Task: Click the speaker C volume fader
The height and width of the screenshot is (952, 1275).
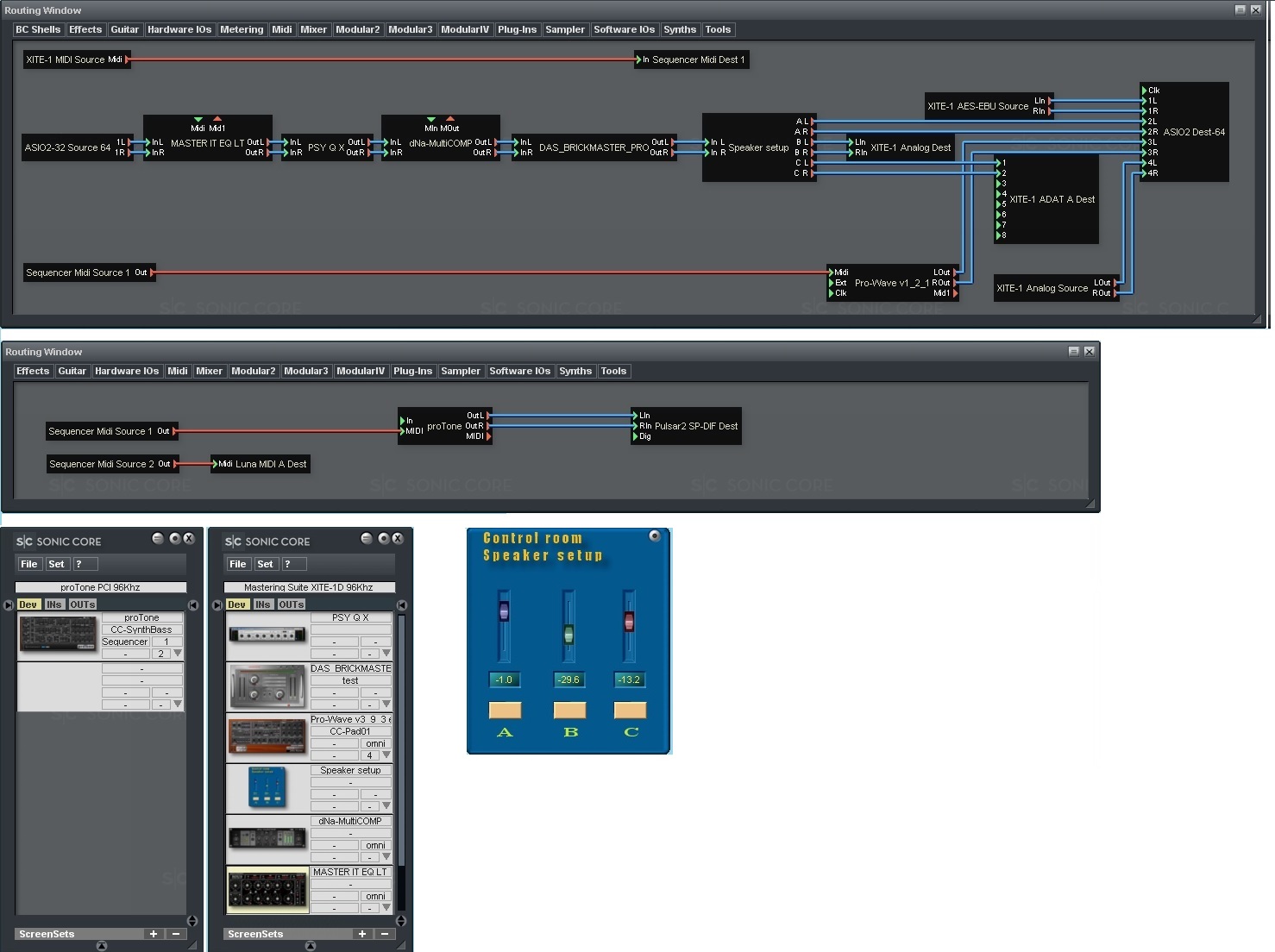Action: click(629, 621)
